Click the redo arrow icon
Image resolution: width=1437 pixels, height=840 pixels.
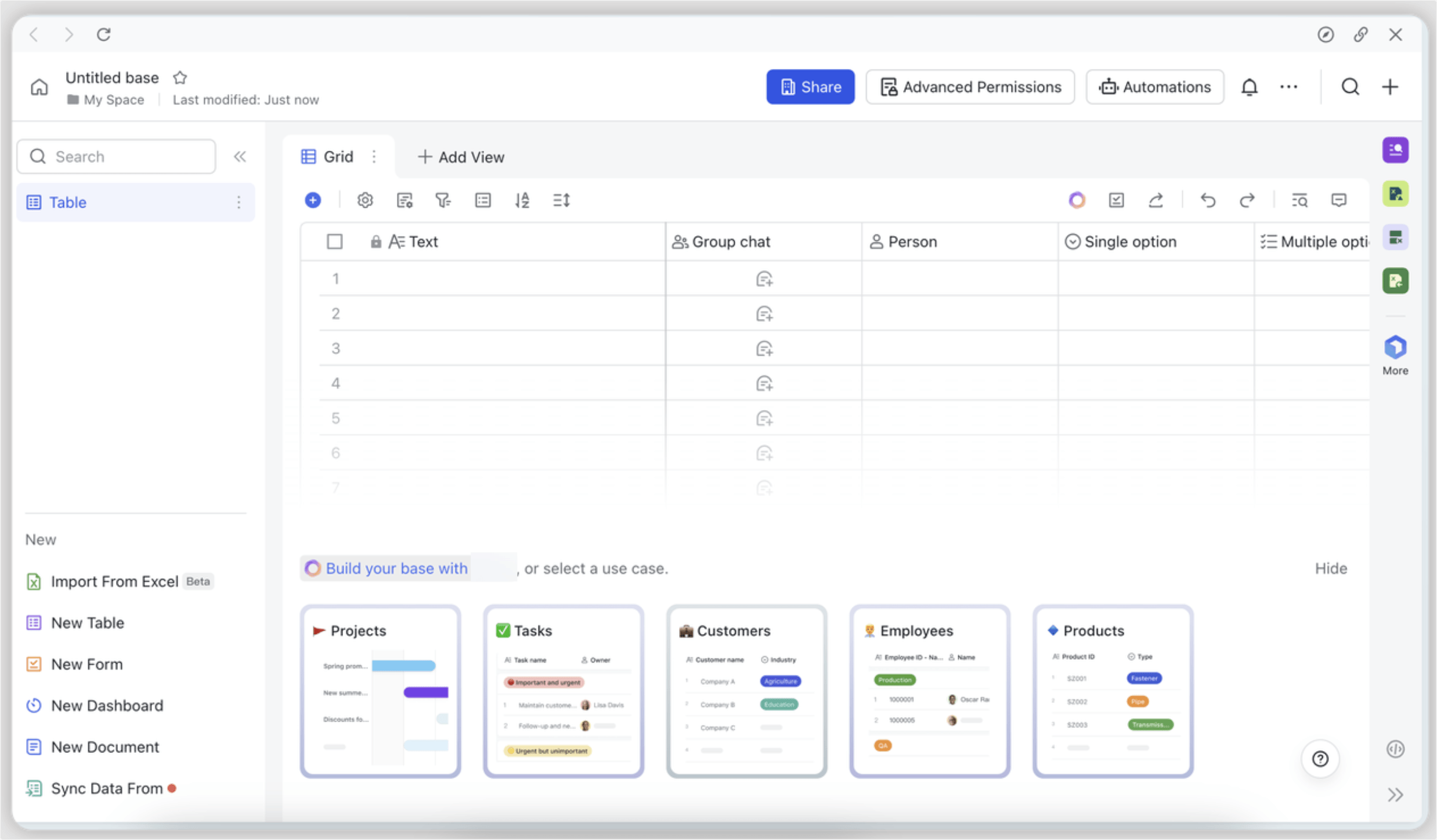(x=1247, y=200)
